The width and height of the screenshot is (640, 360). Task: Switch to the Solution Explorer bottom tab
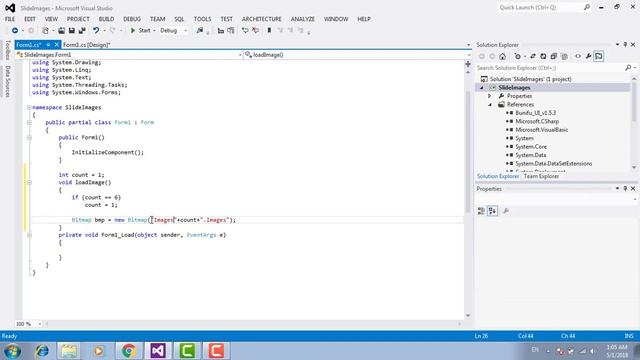pyautogui.click(x=498, y=176)
